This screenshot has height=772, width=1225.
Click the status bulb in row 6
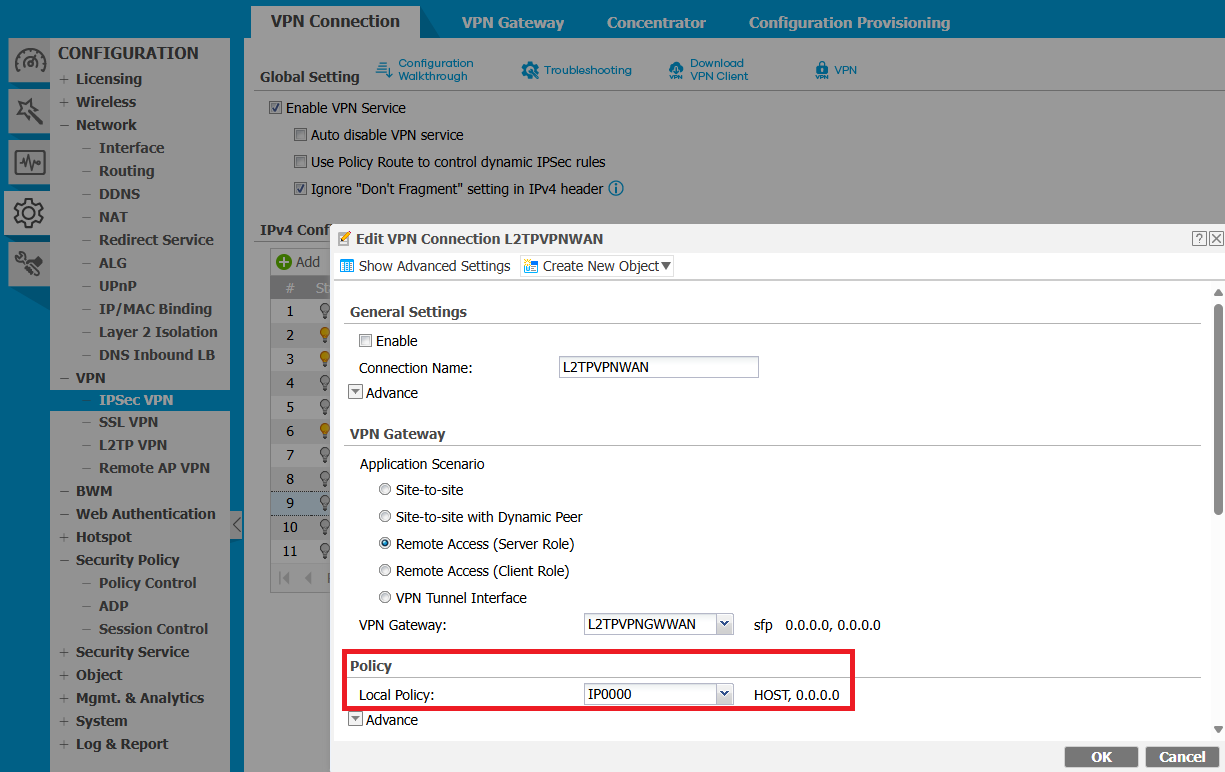[325, 431]
